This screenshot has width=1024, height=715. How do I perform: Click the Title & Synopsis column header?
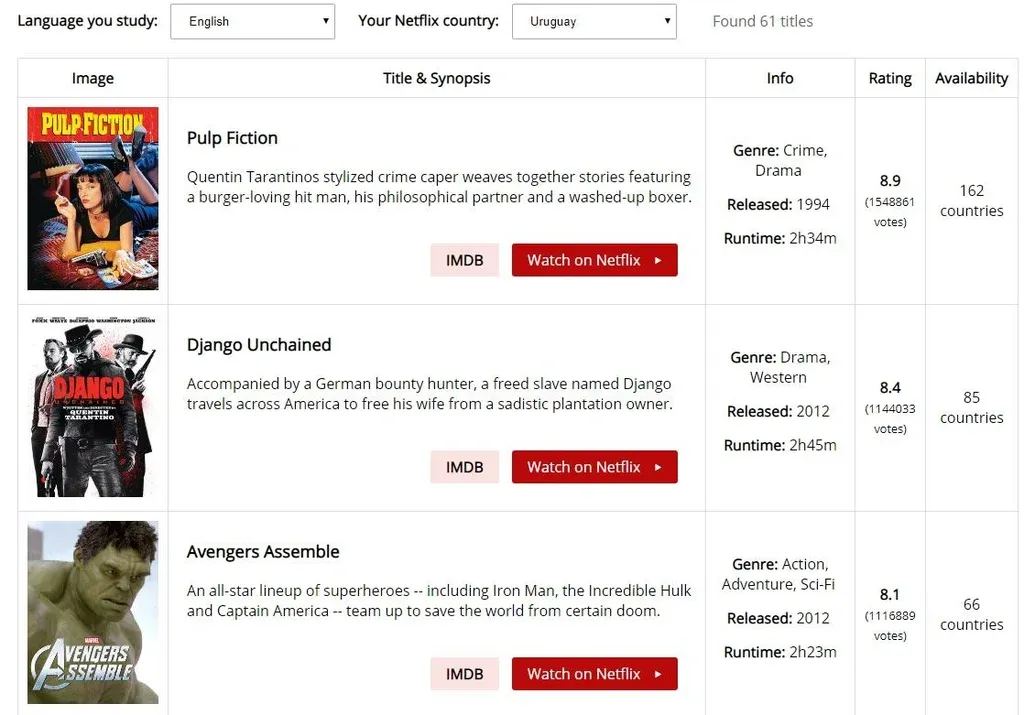[x=436, y=78]
